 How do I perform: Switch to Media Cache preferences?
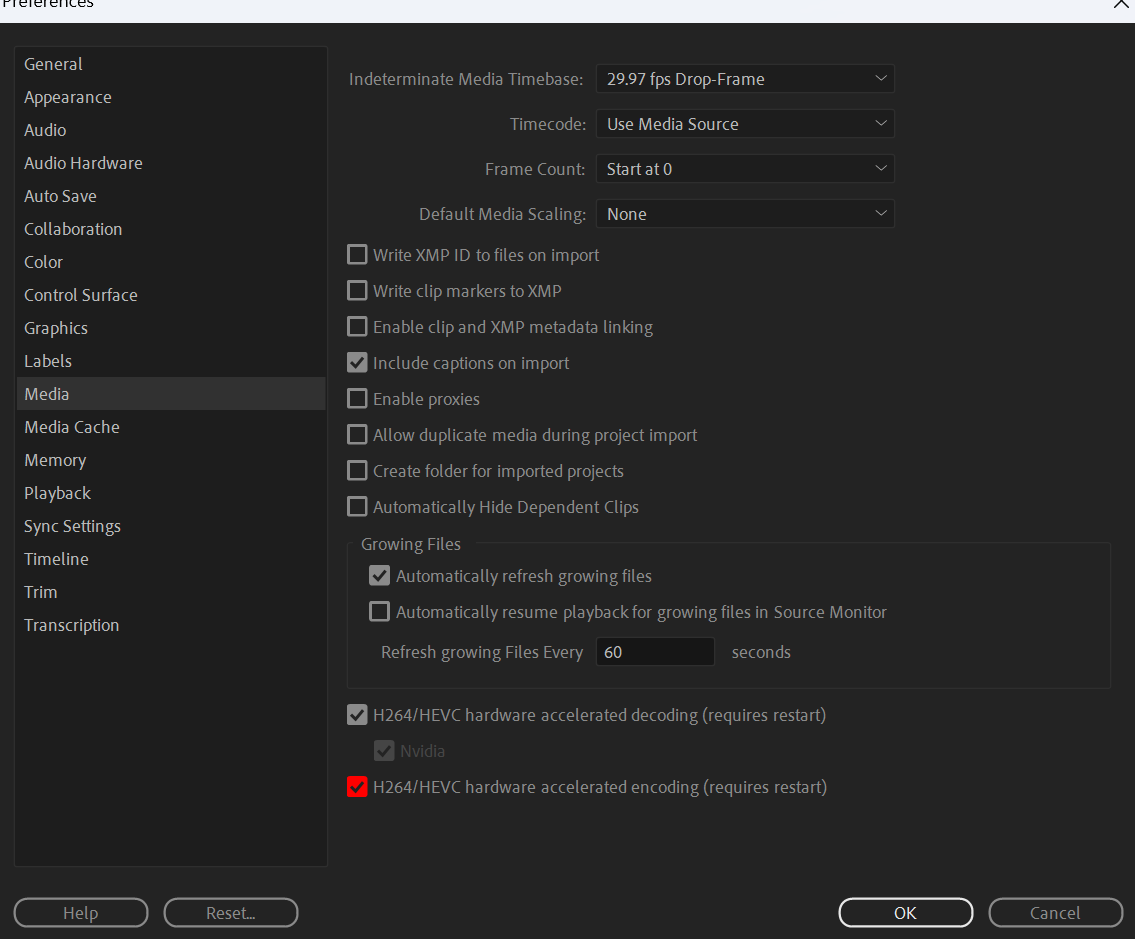point(72,427)
